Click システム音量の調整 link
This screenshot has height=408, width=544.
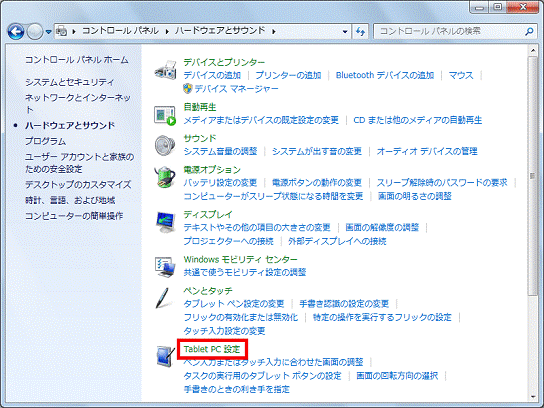[x=220, y=151]
